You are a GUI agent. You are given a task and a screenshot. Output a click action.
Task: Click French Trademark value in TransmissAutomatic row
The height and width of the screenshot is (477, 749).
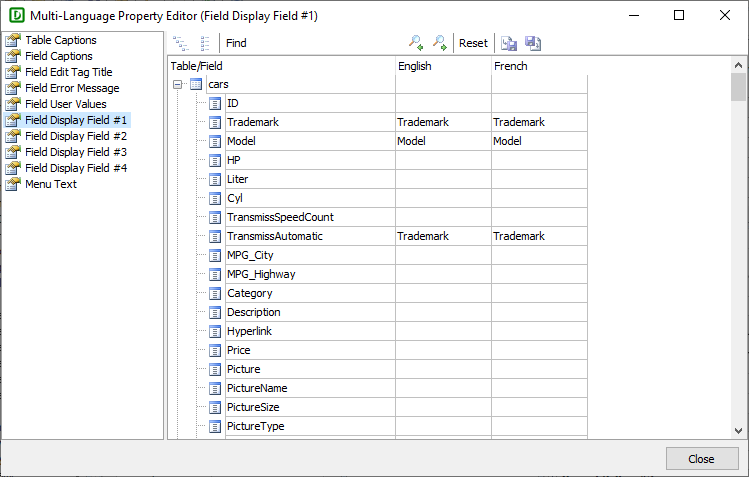tap(519, 236)
